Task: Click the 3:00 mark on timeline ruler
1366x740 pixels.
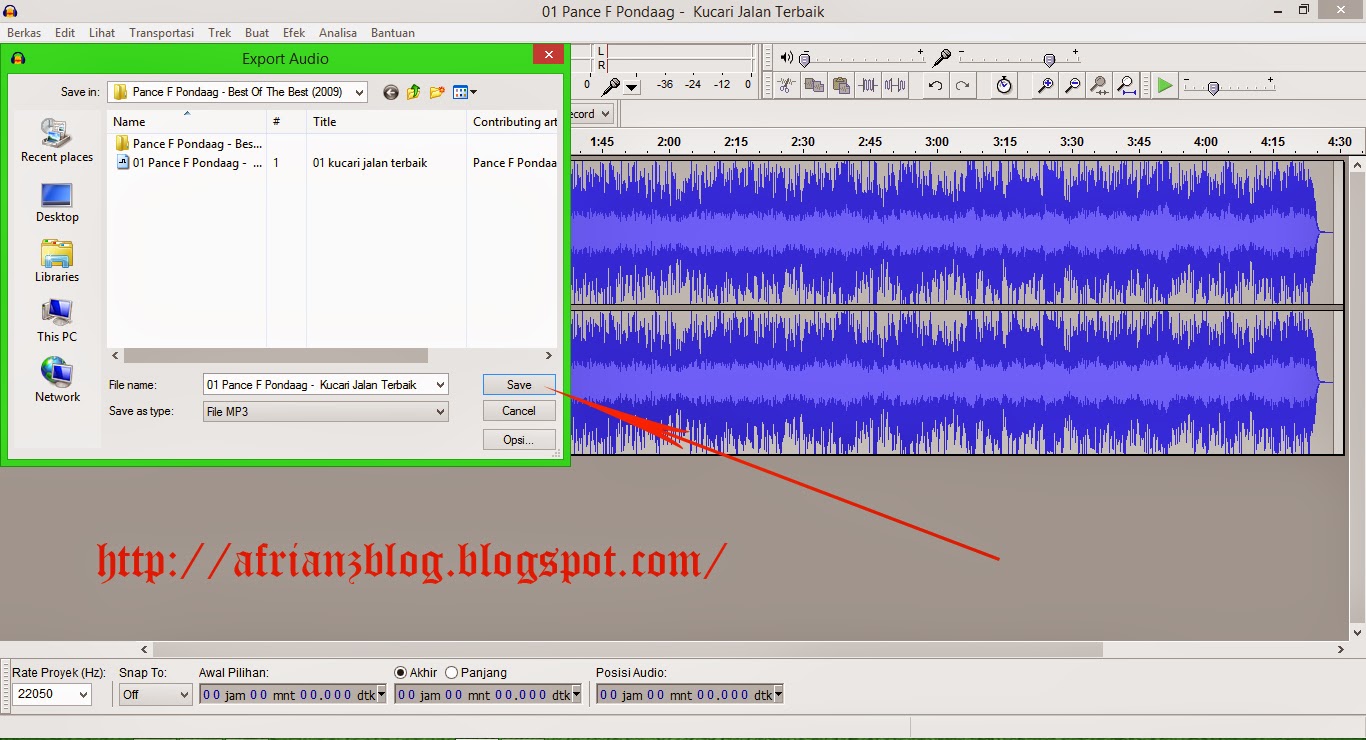Action: coord(937,142)
